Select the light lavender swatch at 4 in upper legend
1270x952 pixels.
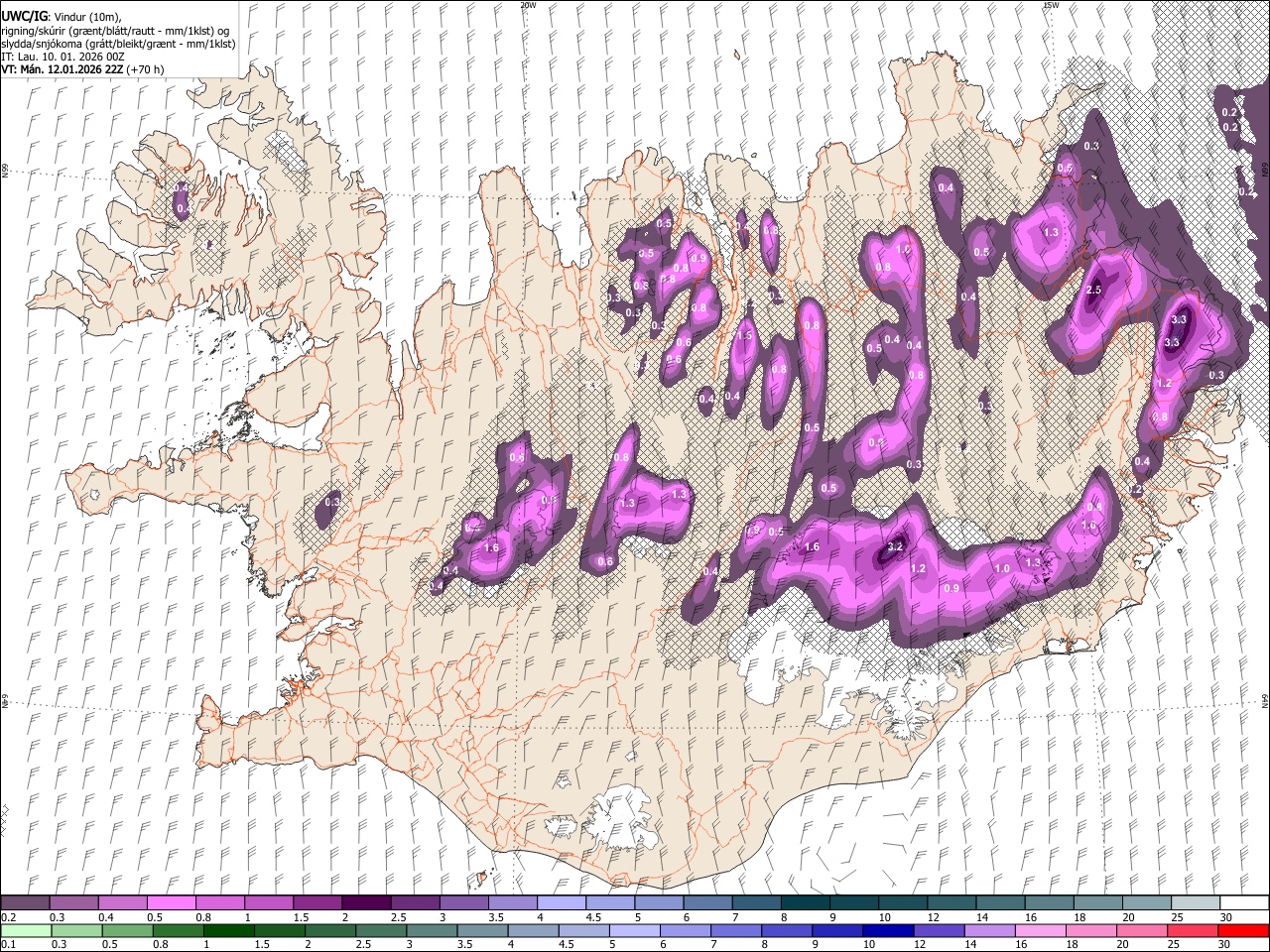tap(561, 902)
